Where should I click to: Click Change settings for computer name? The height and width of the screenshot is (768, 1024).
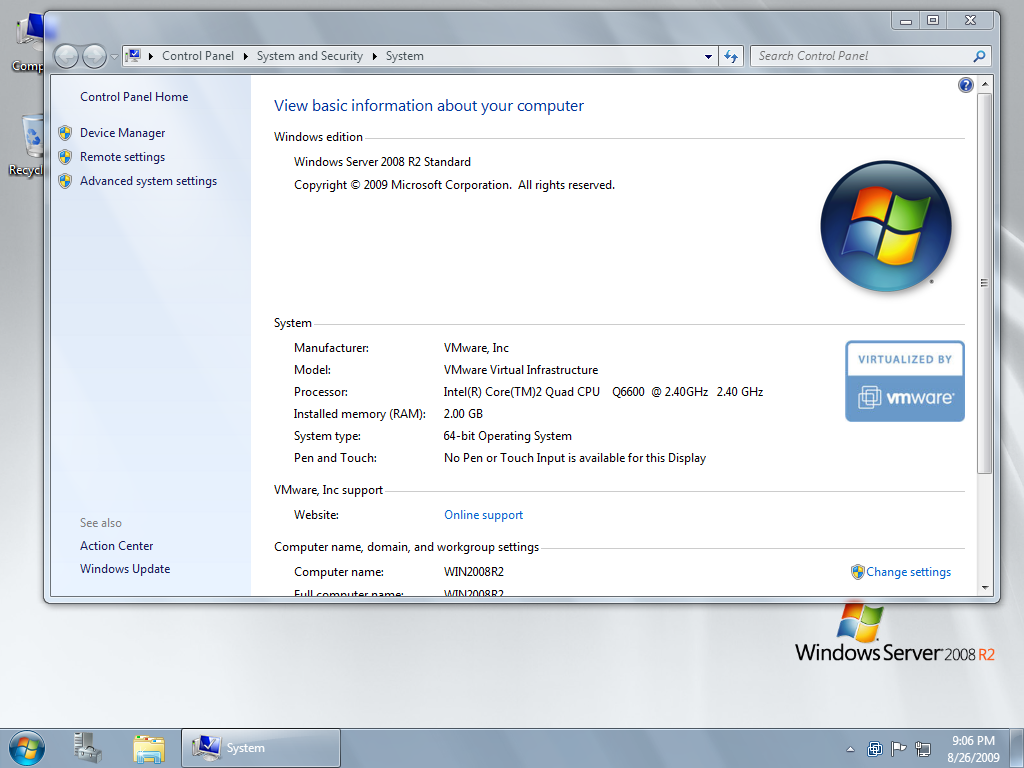(908, 572)
